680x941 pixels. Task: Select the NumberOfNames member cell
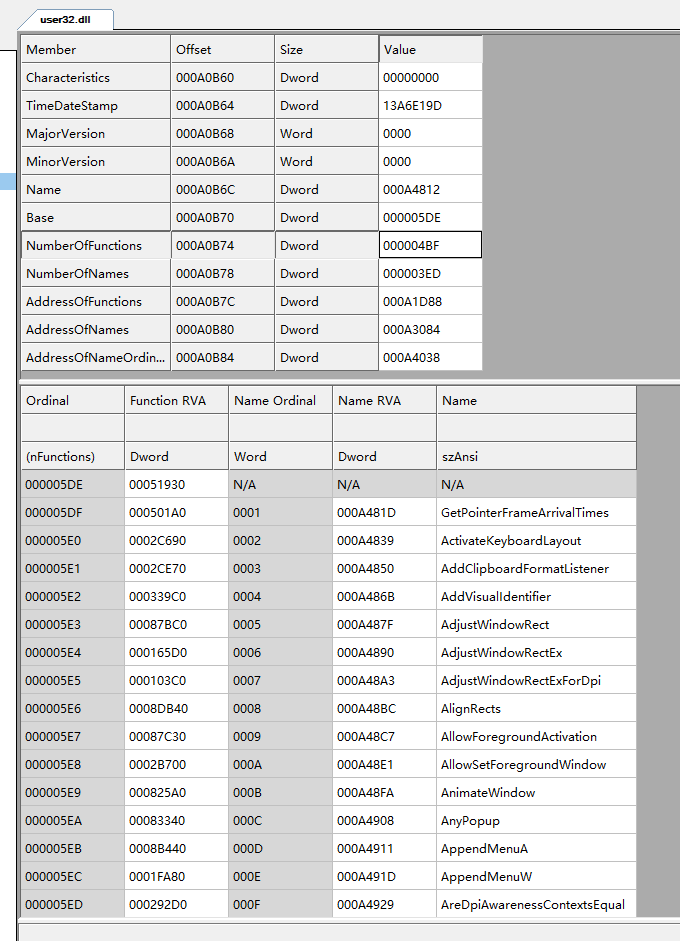click(x=96, y=274)
